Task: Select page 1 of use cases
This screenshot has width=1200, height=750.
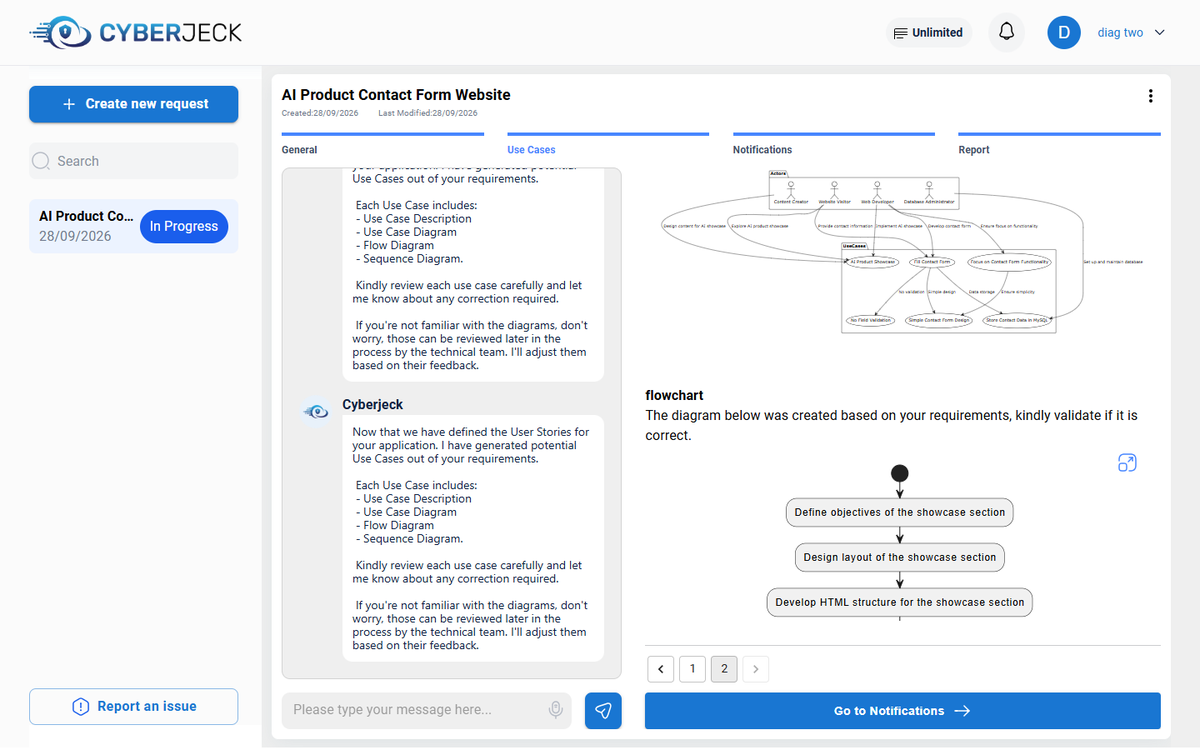Action: tap(692, 669)
